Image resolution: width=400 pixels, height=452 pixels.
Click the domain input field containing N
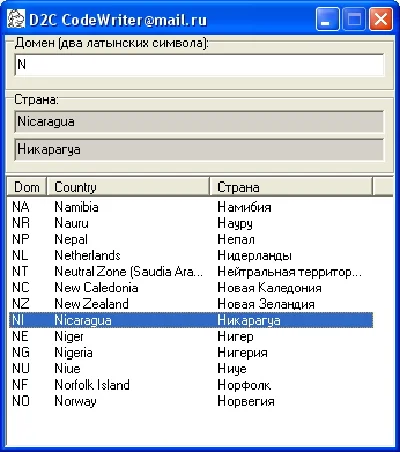199,64
